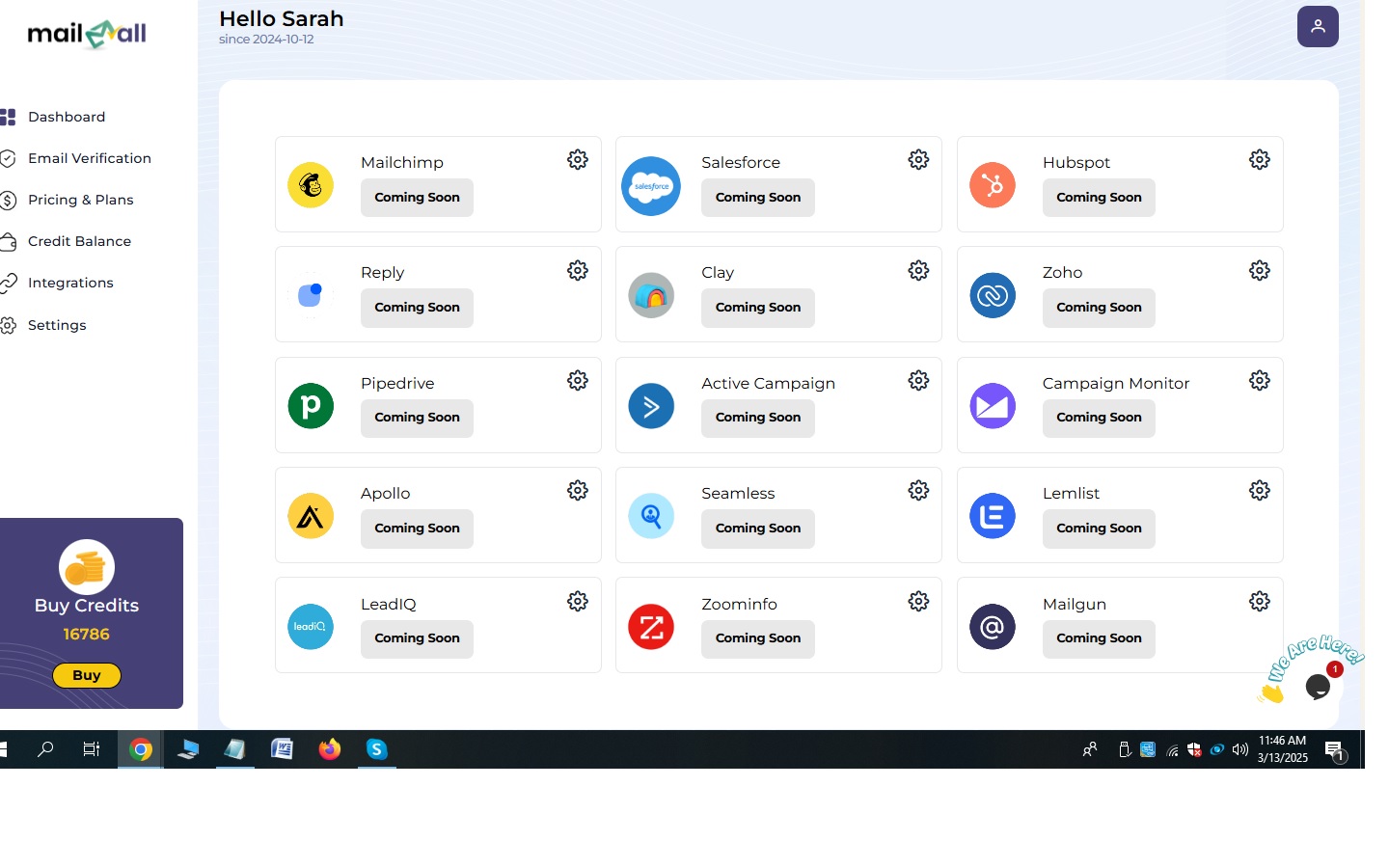Click Coming Soon under Lemlist
The image size is (1389, 868).
point(1099,529)
